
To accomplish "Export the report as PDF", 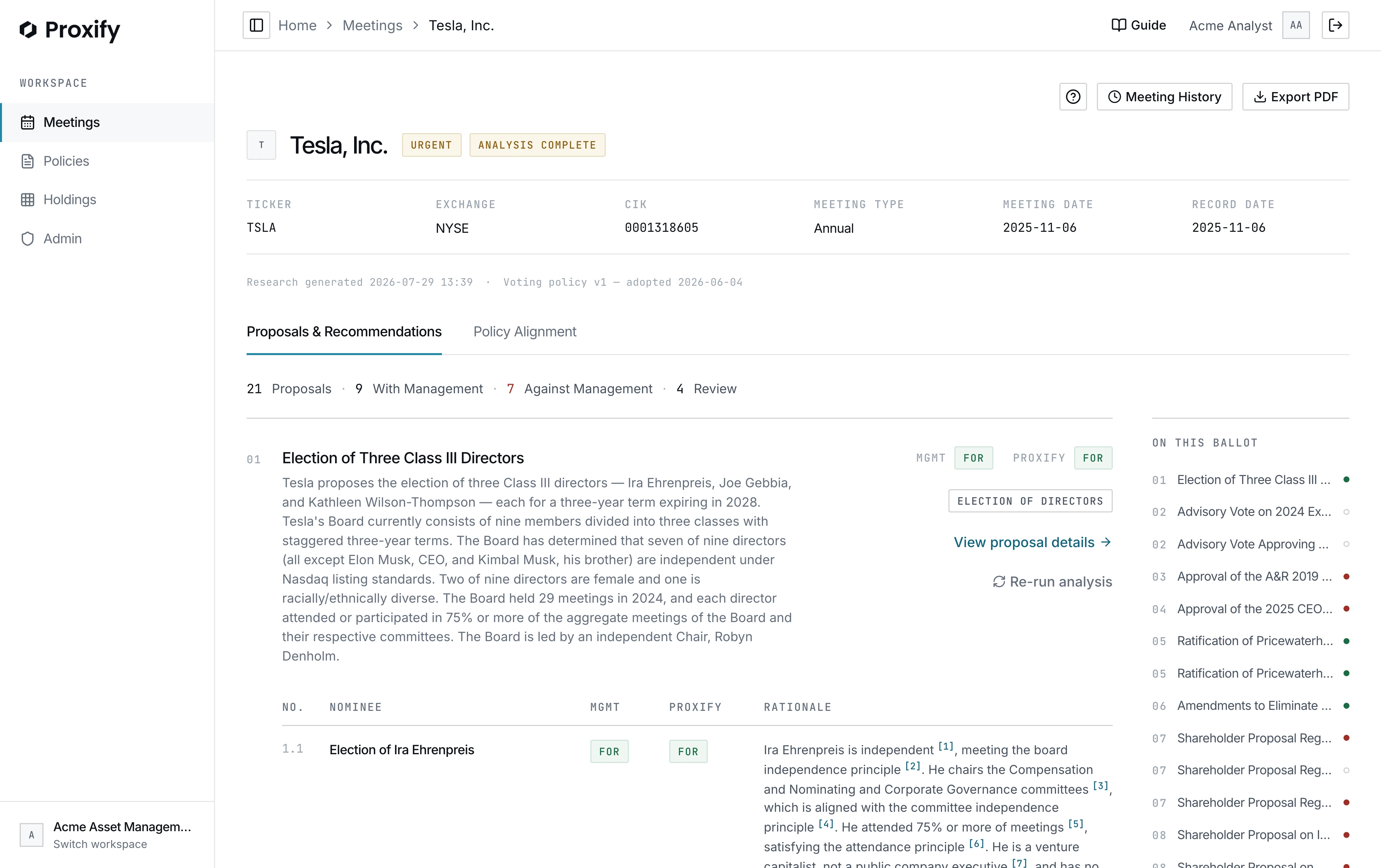I will [1296, 97].
